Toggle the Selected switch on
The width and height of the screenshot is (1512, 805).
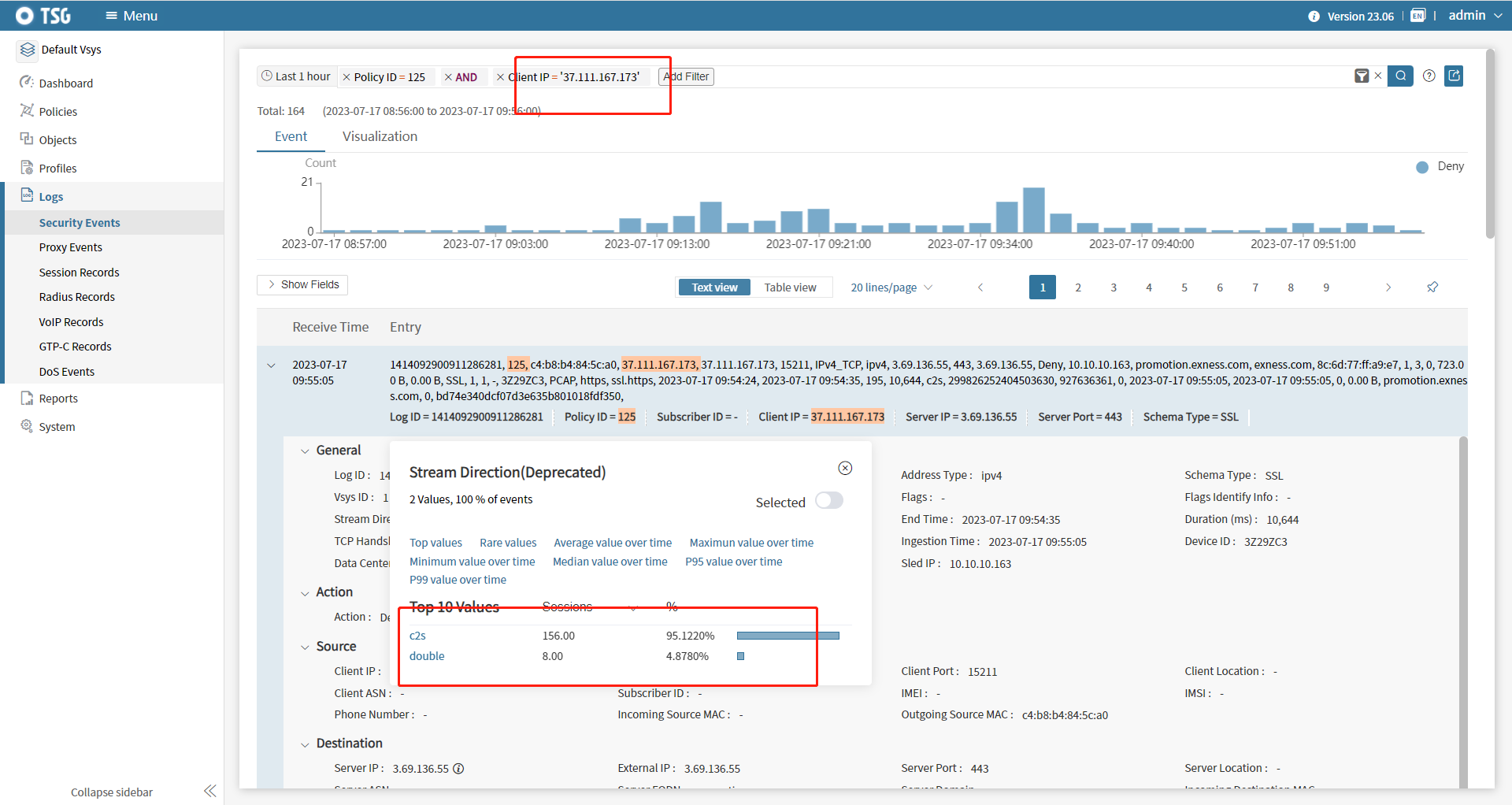[828, 501]
